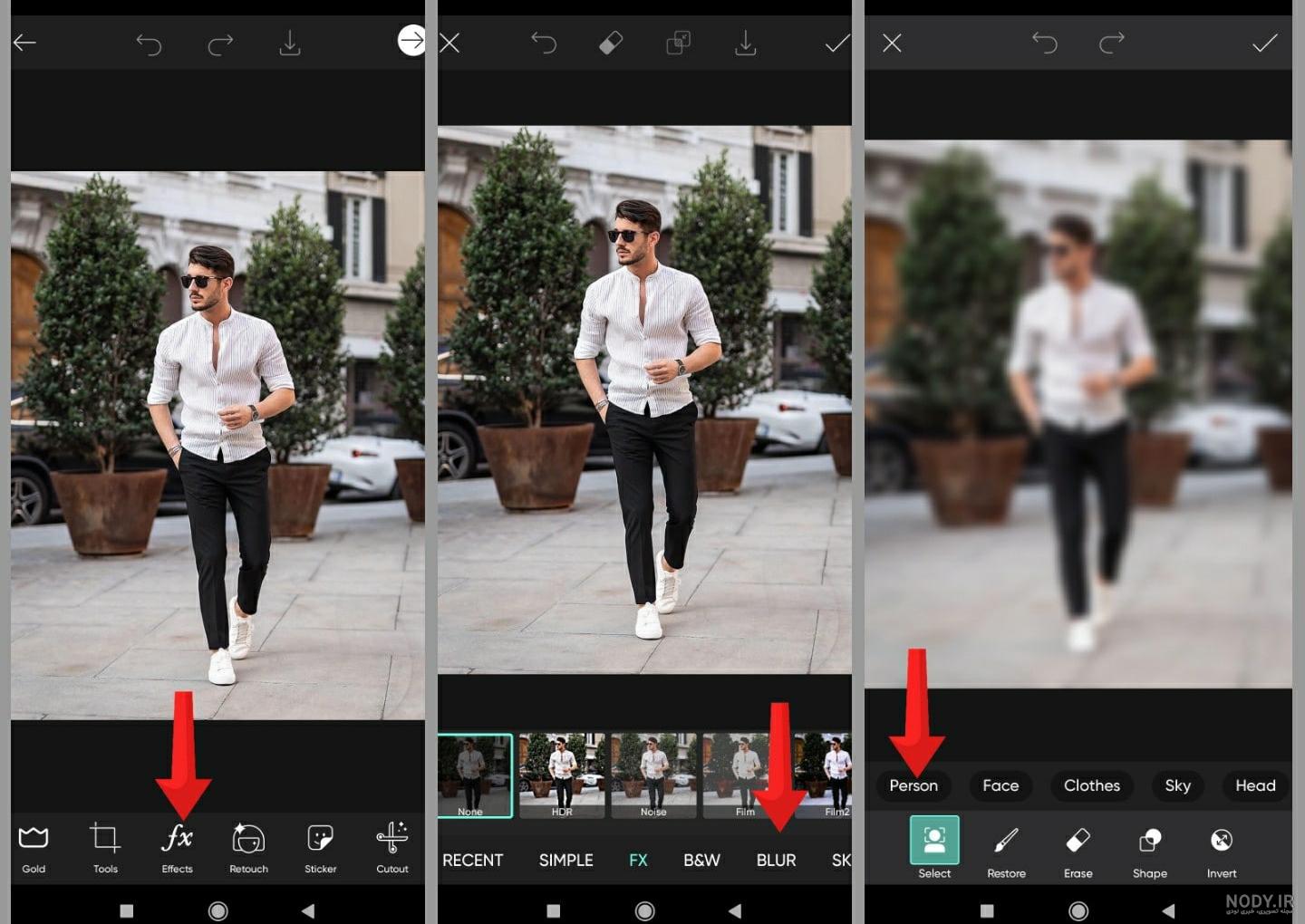Close the effects editor in middle screen
The image size is (1305, 924).
(x=449, y=43)
